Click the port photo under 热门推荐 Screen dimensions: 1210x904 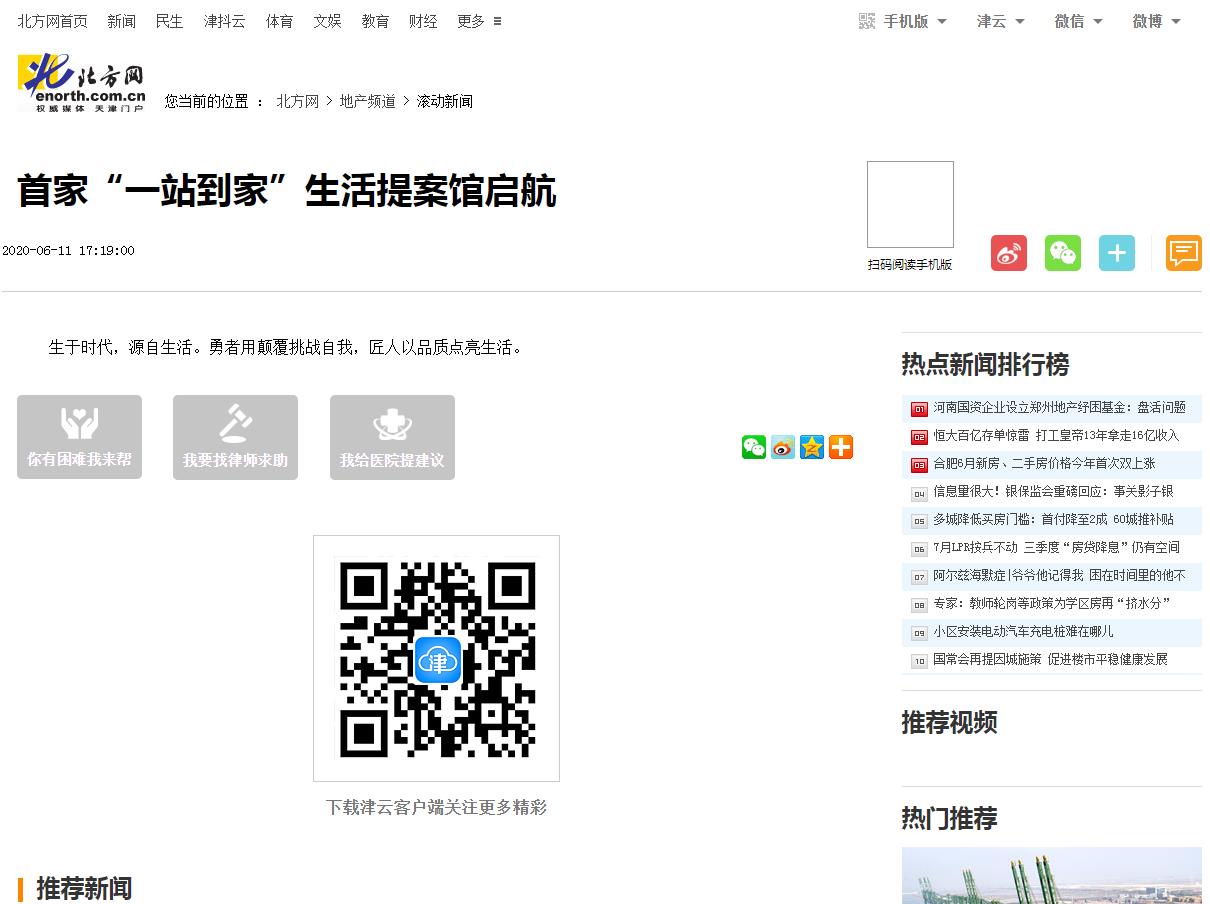[x=1051, y=876]
